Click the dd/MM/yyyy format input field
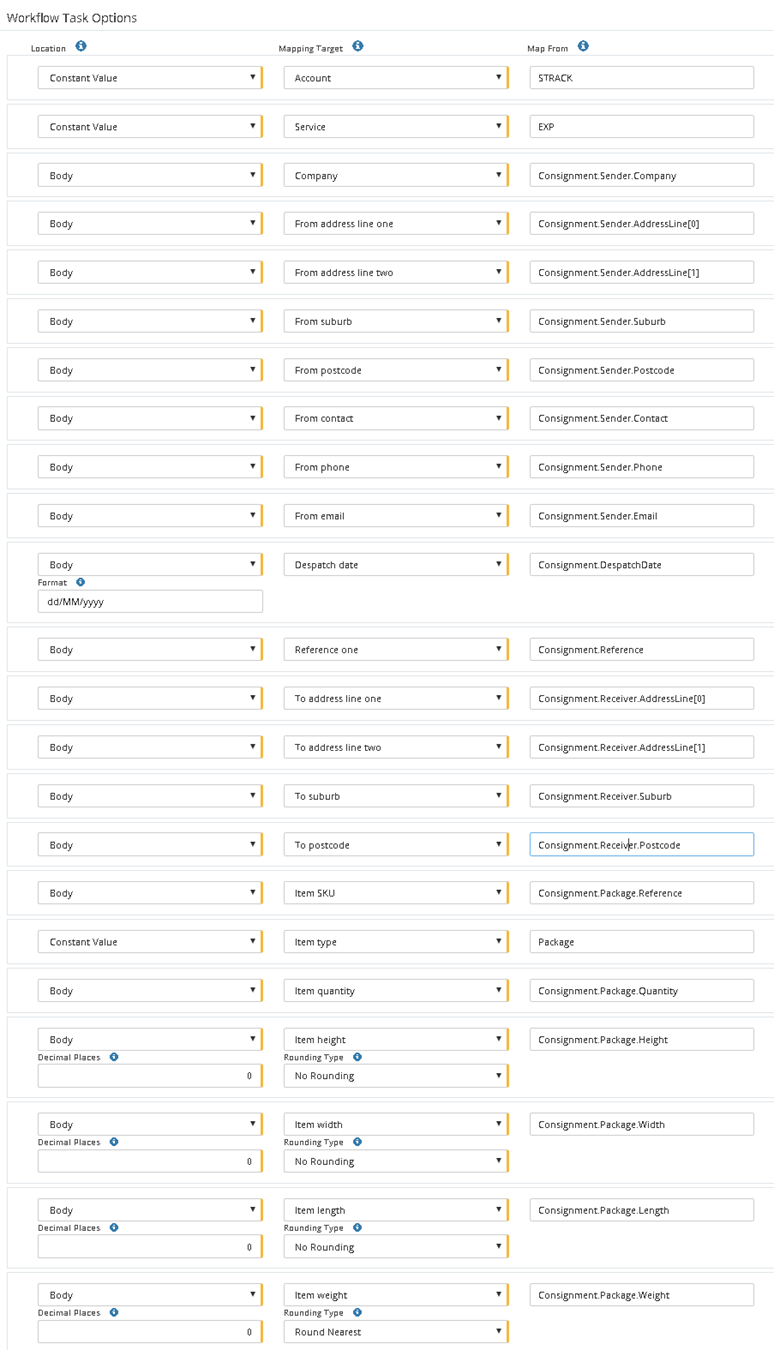Viewport: 774px width, 1350px height. (x=150, y=601)
